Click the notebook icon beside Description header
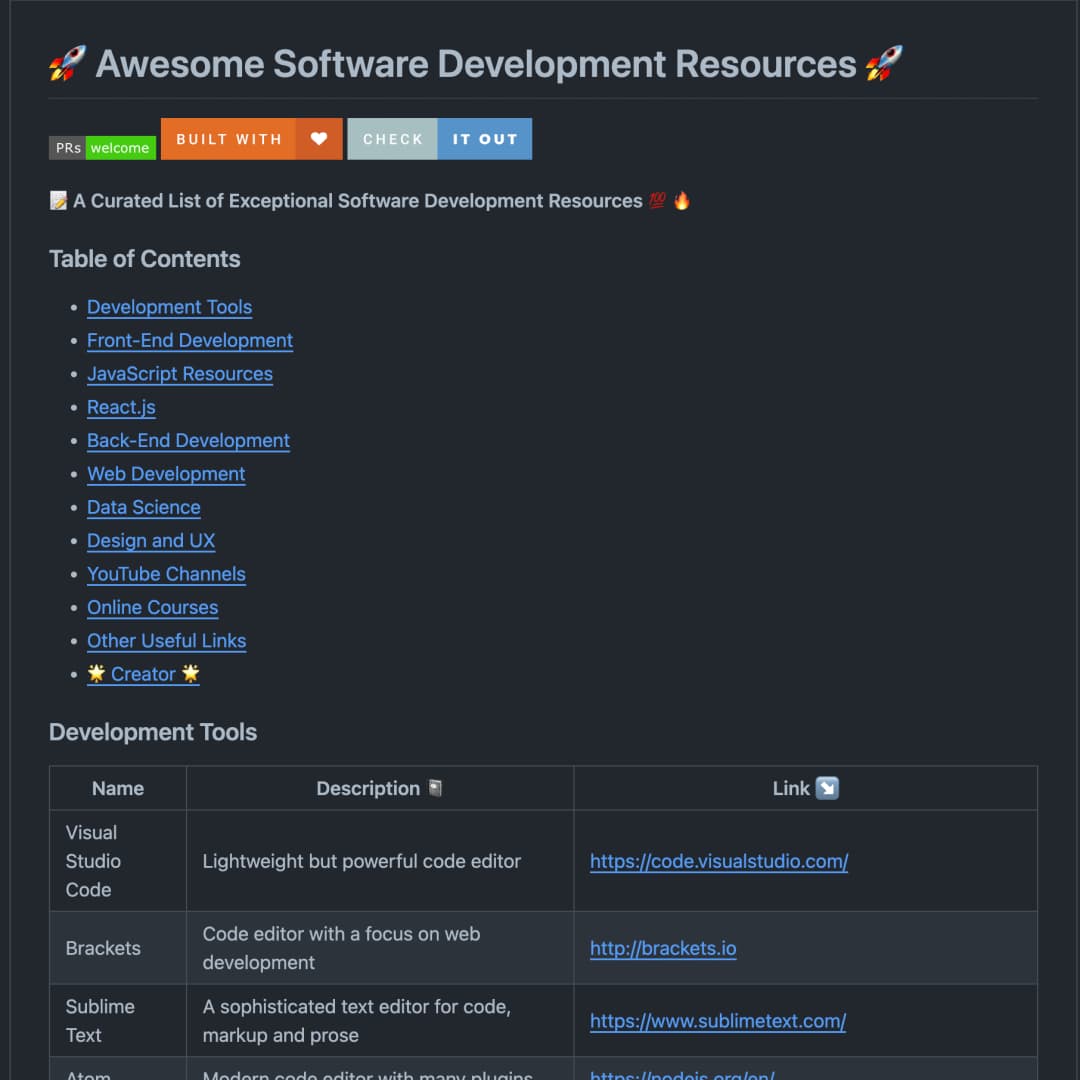1080x1080 pixels. (435, 788)
